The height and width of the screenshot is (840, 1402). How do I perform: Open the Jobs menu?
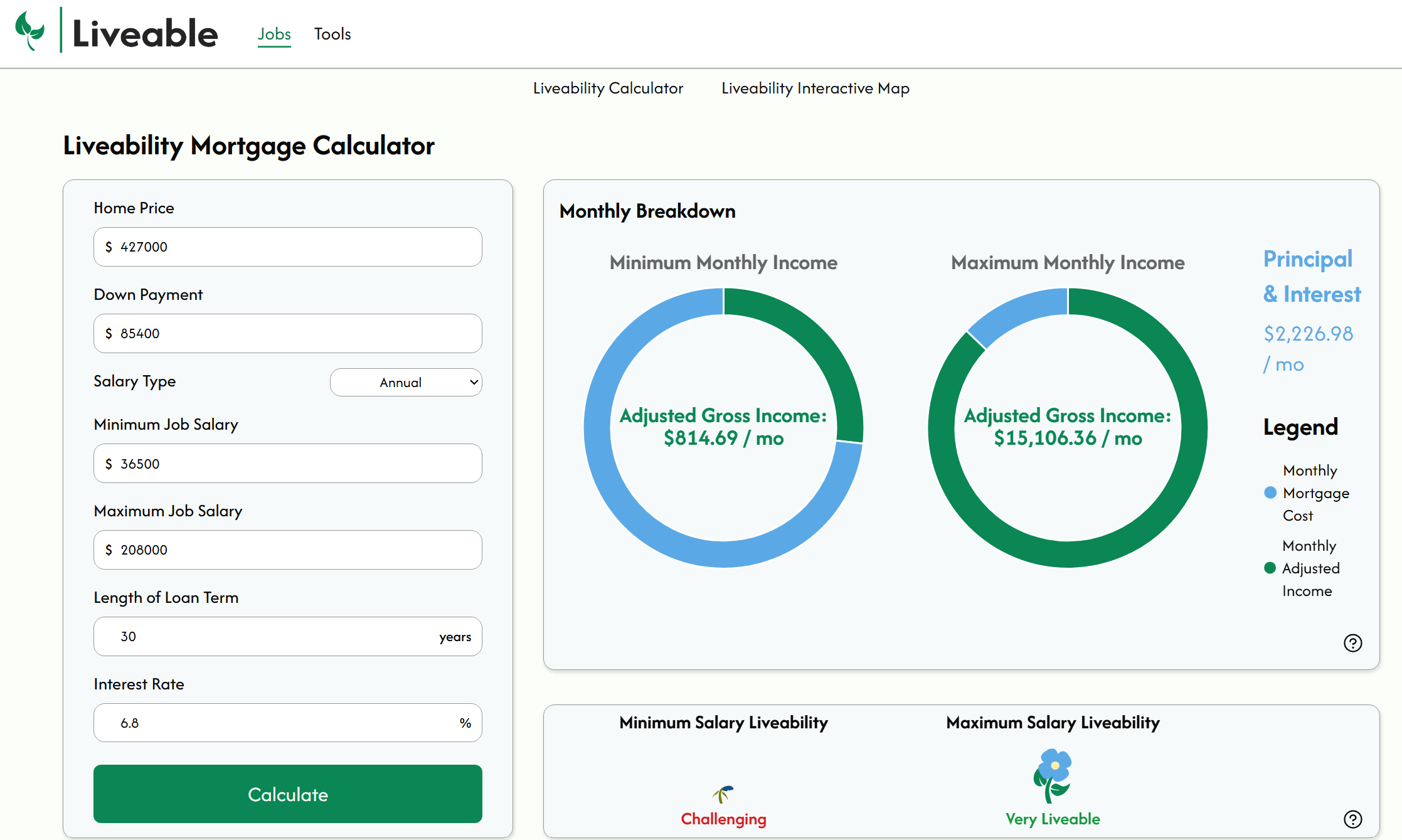(274, 34)
